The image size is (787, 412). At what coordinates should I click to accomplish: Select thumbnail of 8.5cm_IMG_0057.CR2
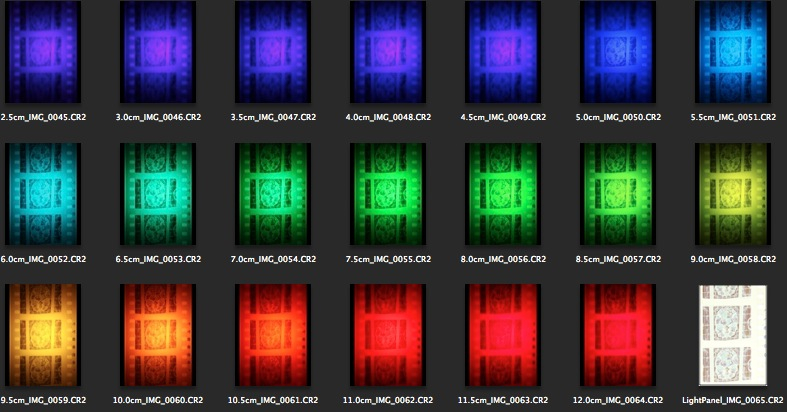pyautogui.click(x=618, y=193)
